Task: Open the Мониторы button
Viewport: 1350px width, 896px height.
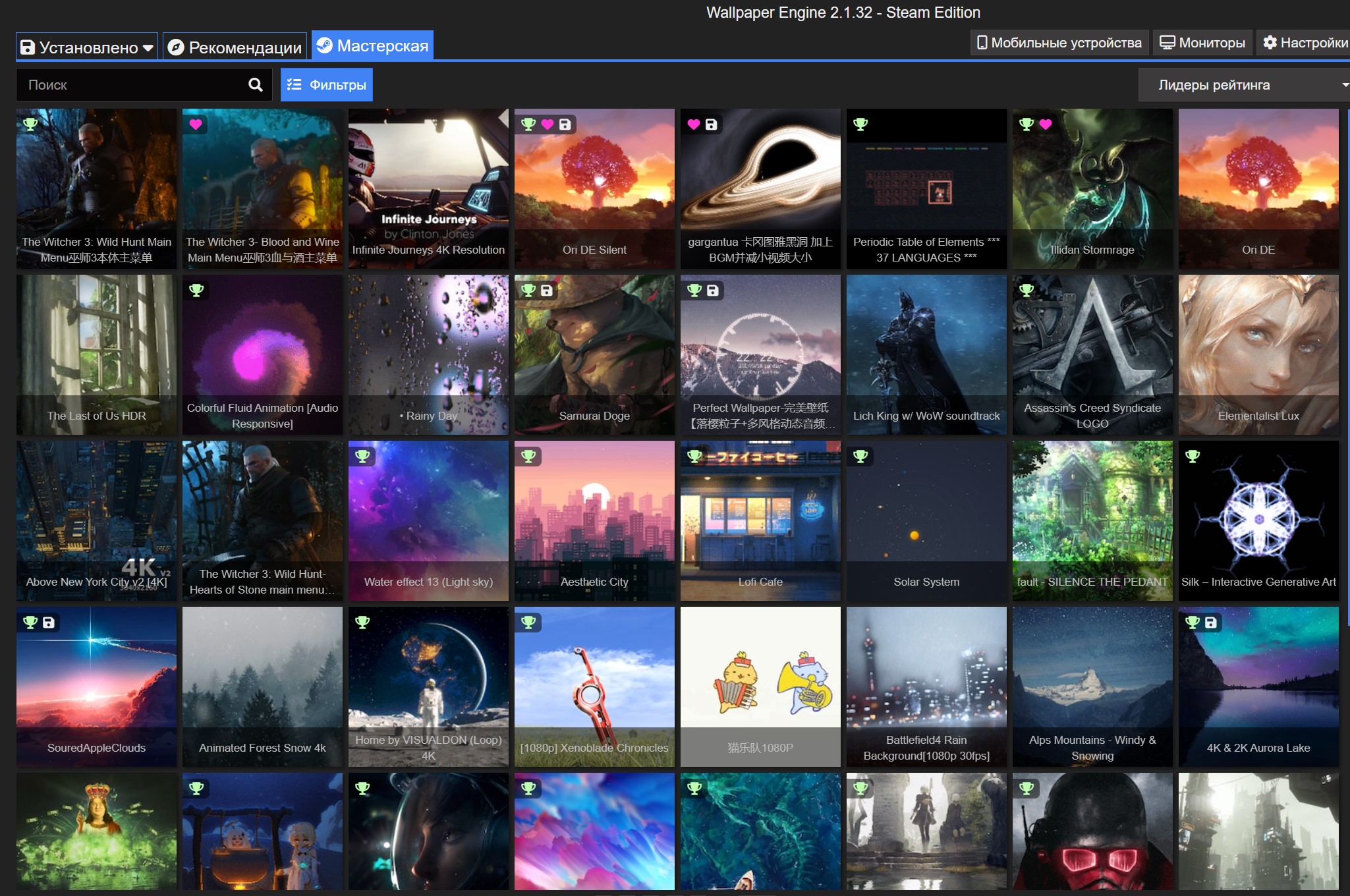Action: tap(1202, 43)
